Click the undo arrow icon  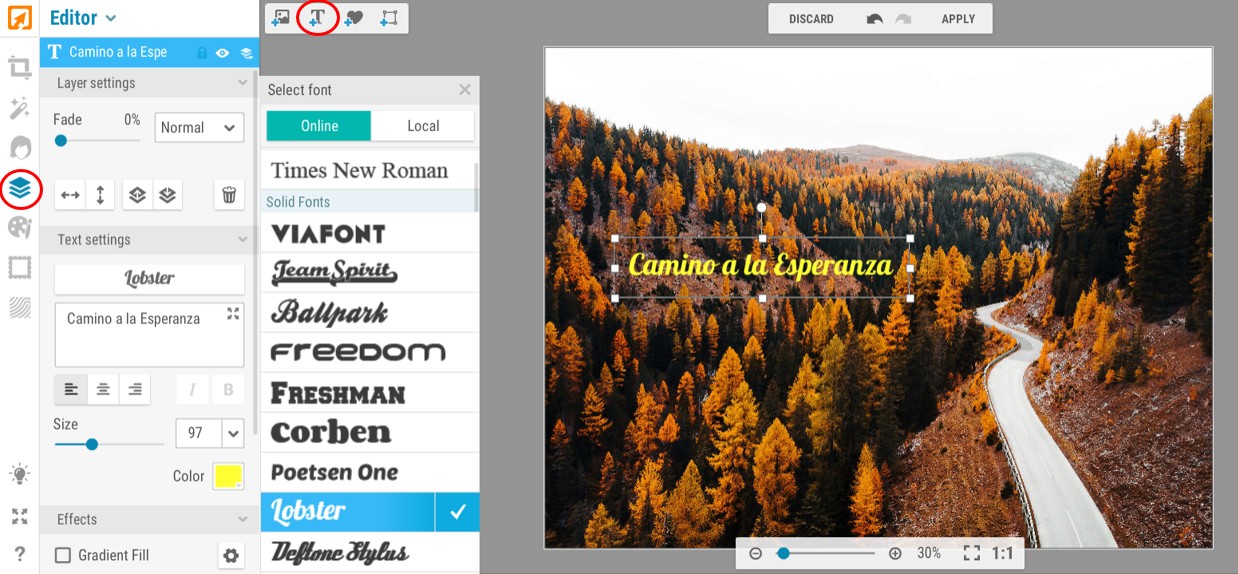875,19
